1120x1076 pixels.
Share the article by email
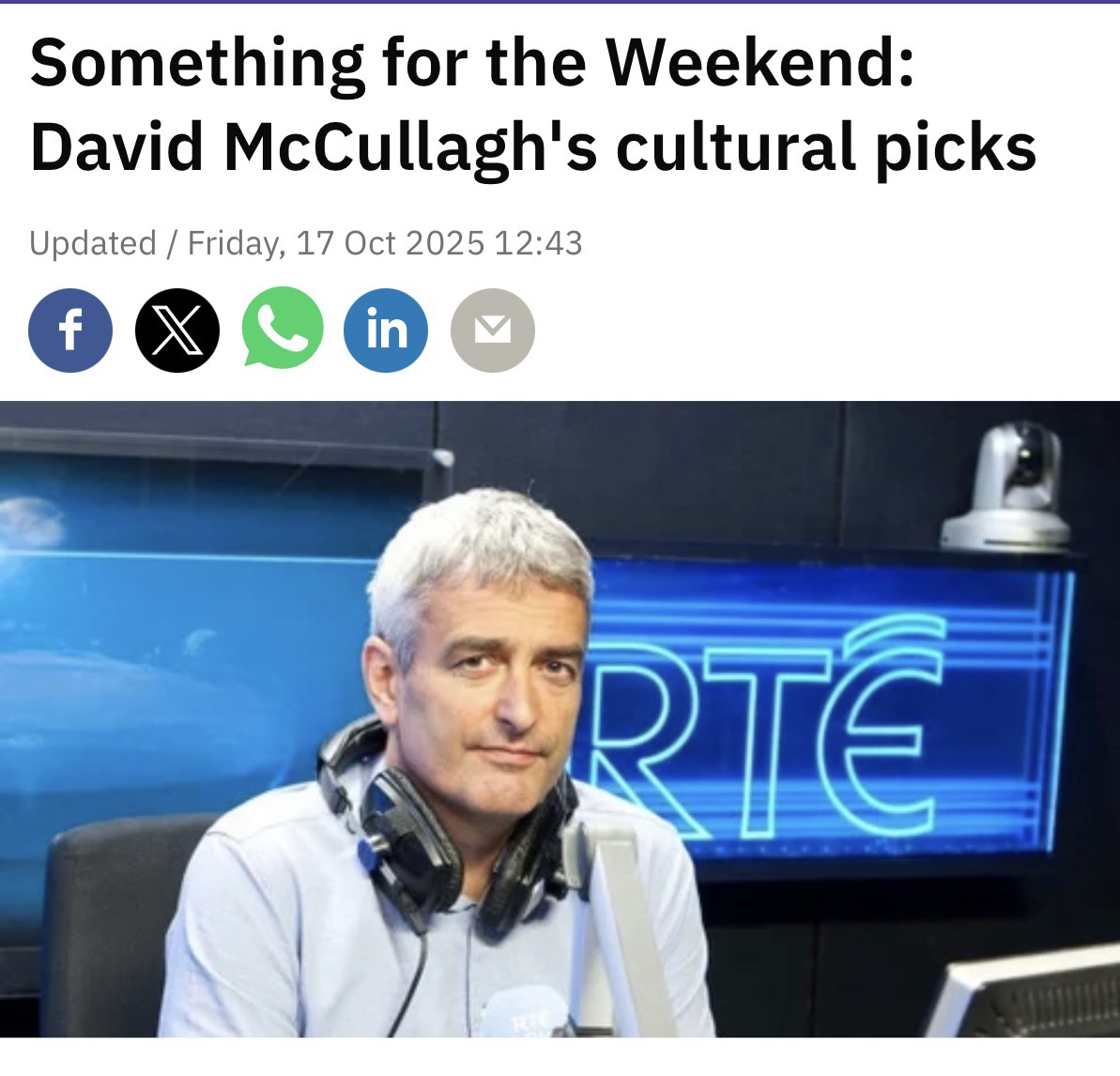click(493, 330)
